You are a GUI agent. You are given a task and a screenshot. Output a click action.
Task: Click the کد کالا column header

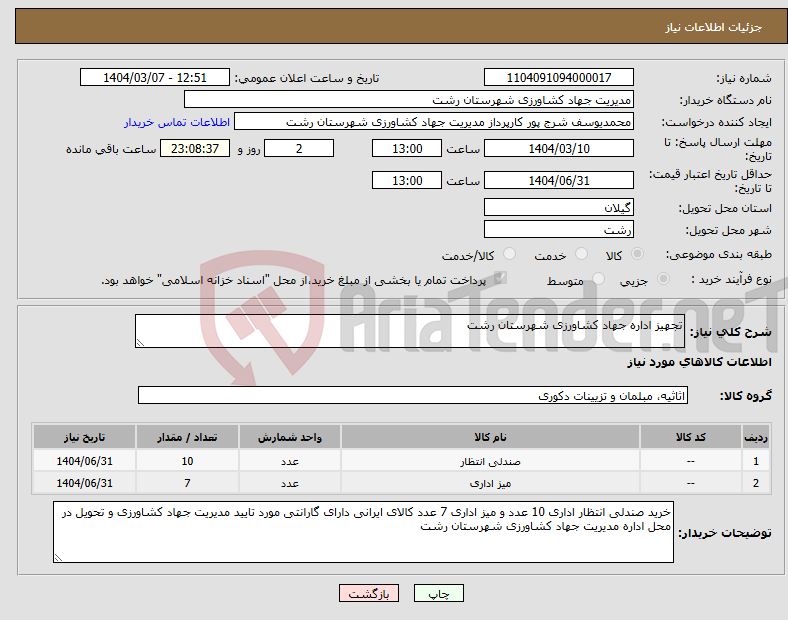coord(691,437)
